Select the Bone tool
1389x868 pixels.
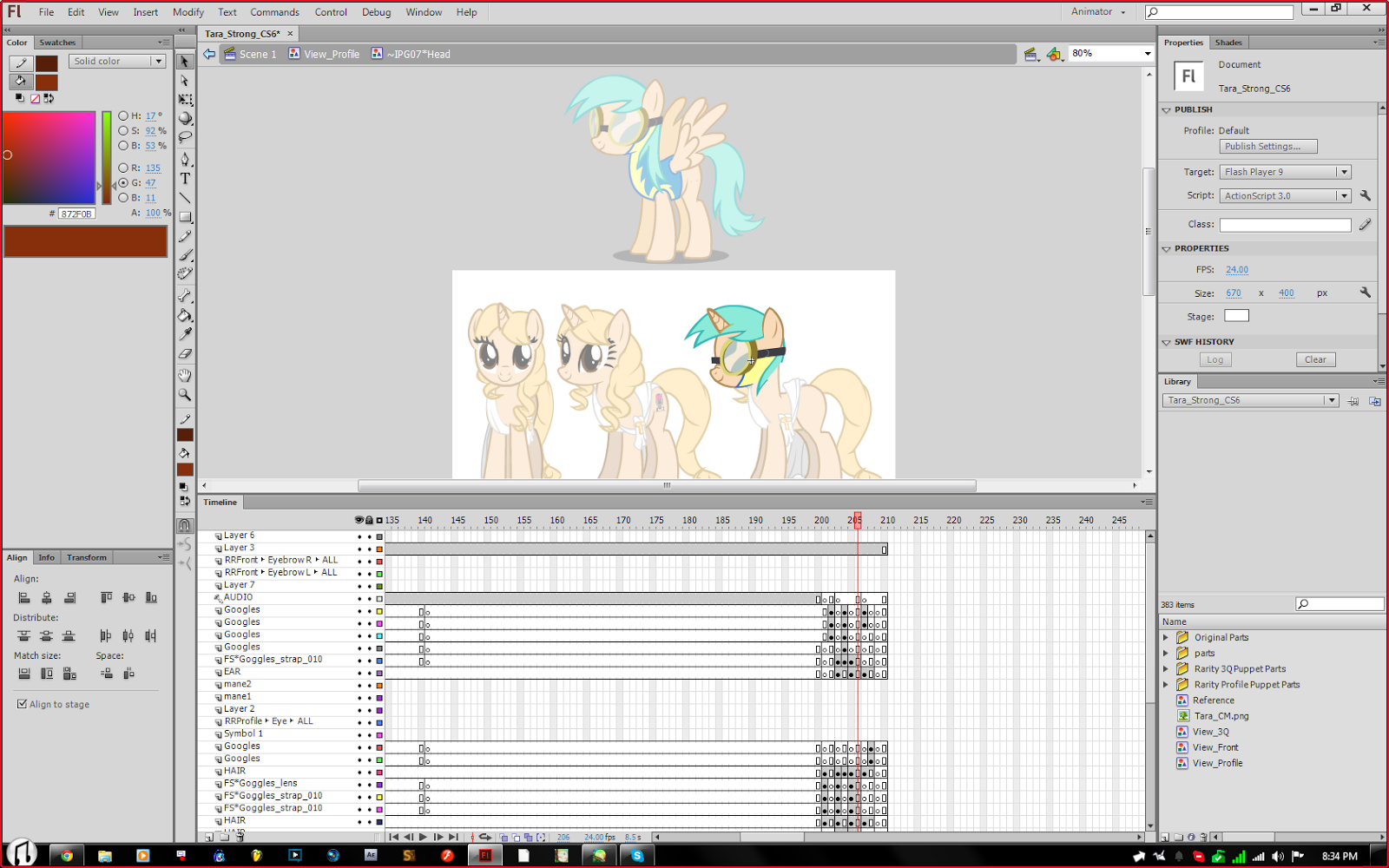pos(185,296)
